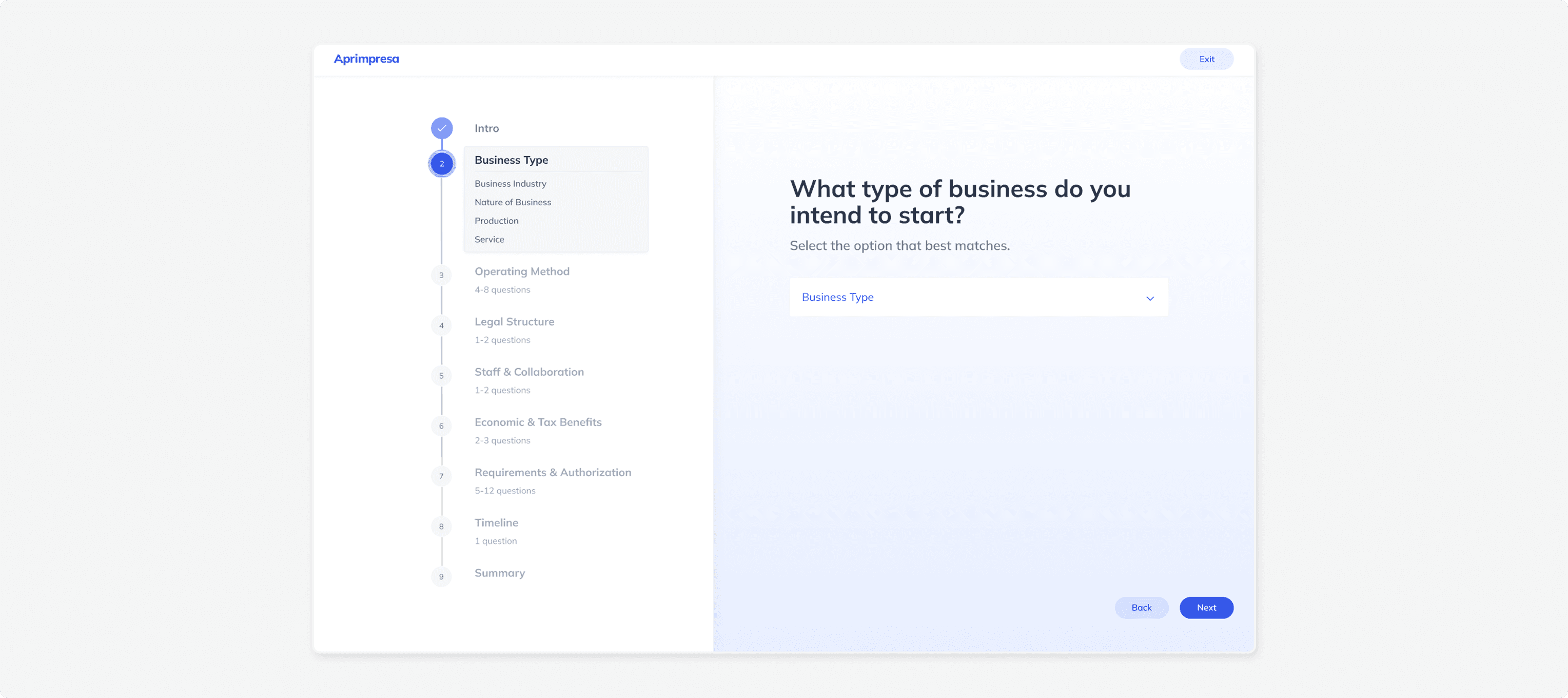Click the step 4 number circle
1568x698 pixels.
pyautogui.click(x=441, y=325)
